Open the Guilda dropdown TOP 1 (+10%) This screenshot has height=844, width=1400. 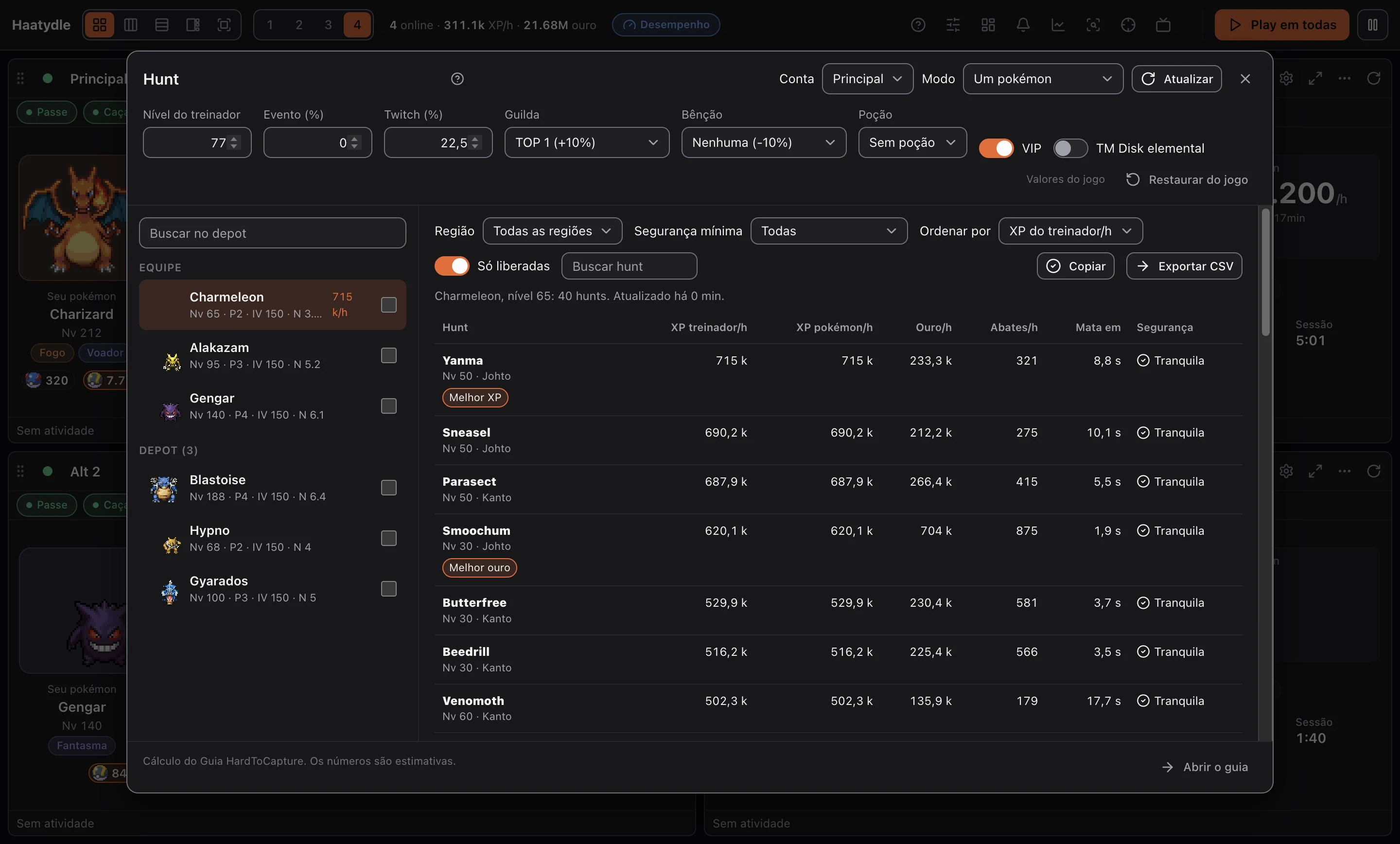click(x=587, y=142)
